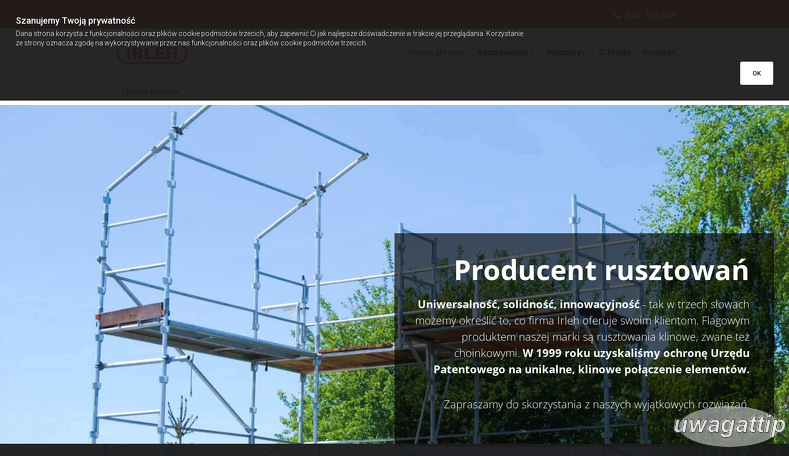Accept cookies with the OK button

(756, 73)
